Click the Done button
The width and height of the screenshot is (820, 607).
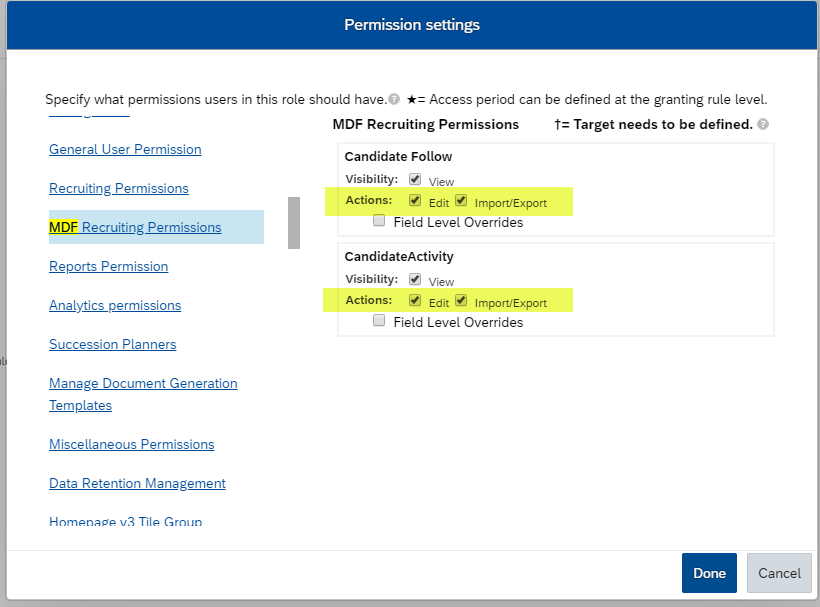[x=709, y=573]
